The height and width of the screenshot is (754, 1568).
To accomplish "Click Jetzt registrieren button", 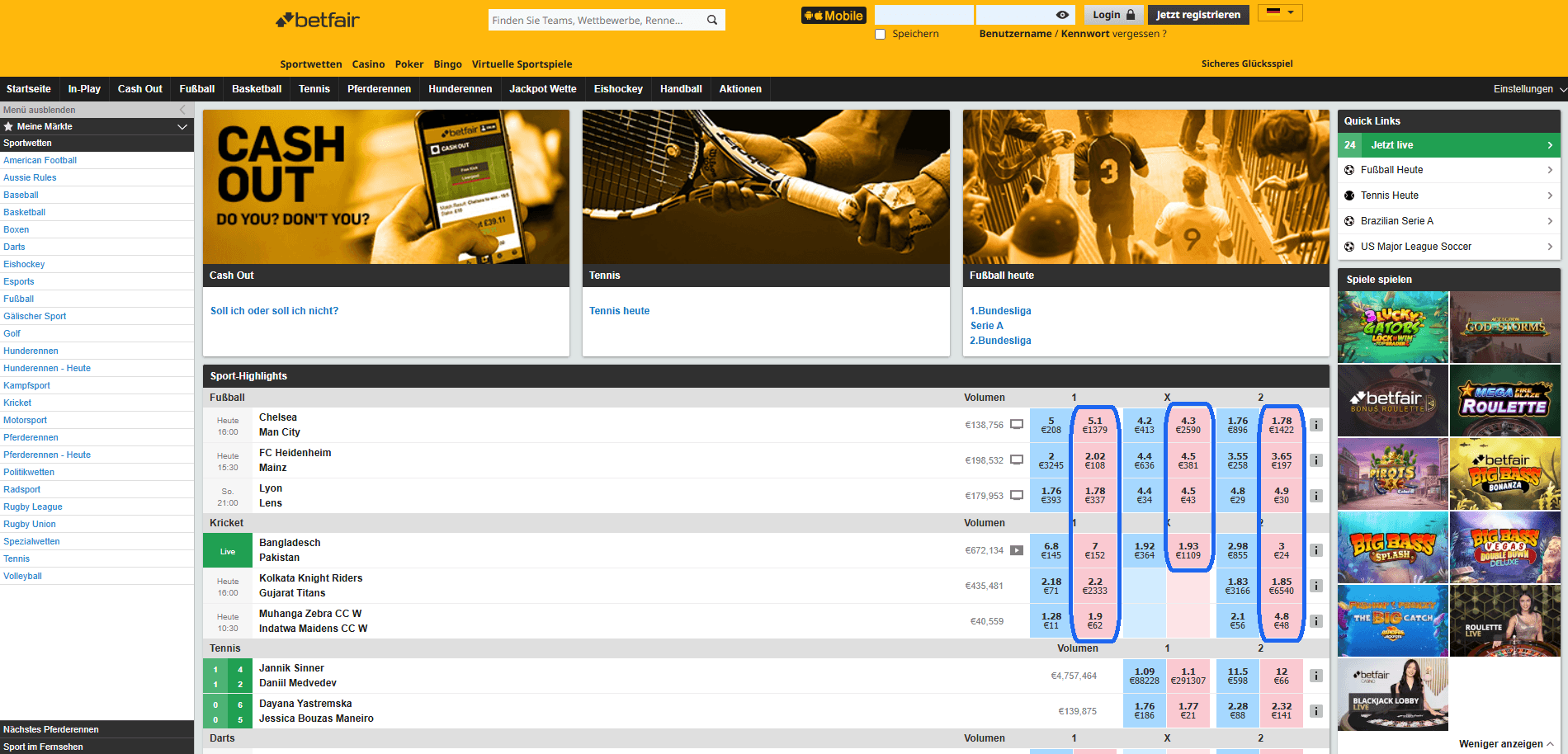I will tap(1198, 15).
